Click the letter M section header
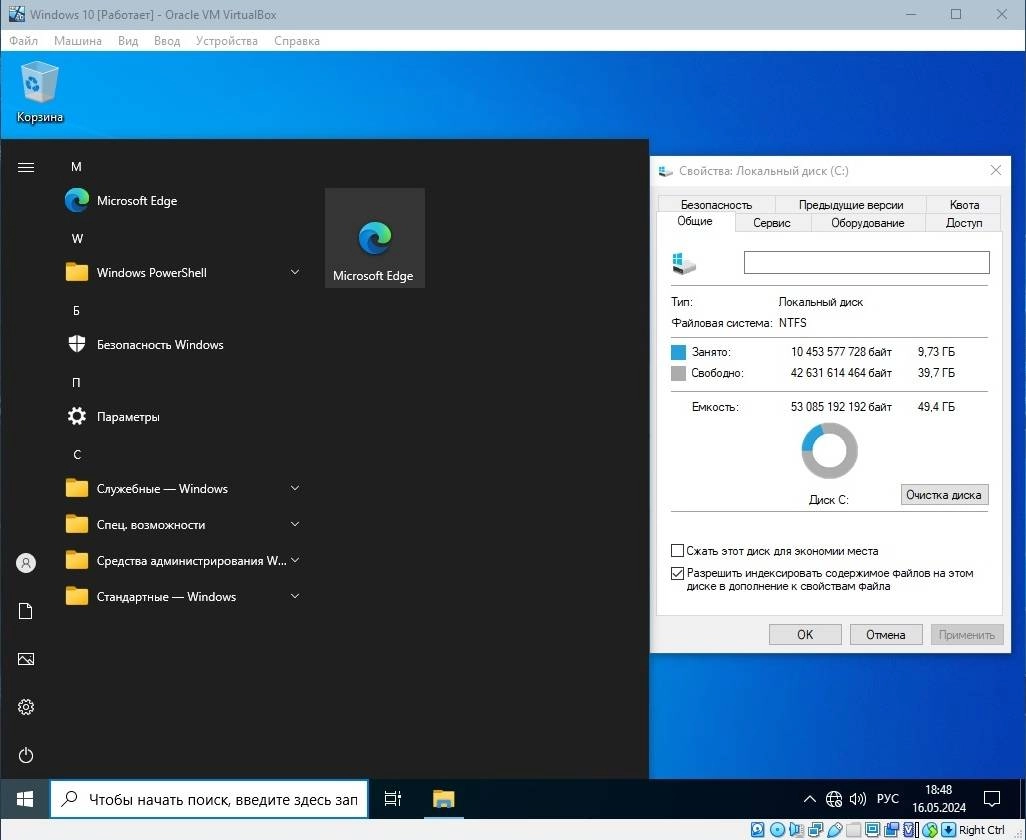 pos(77,167)
